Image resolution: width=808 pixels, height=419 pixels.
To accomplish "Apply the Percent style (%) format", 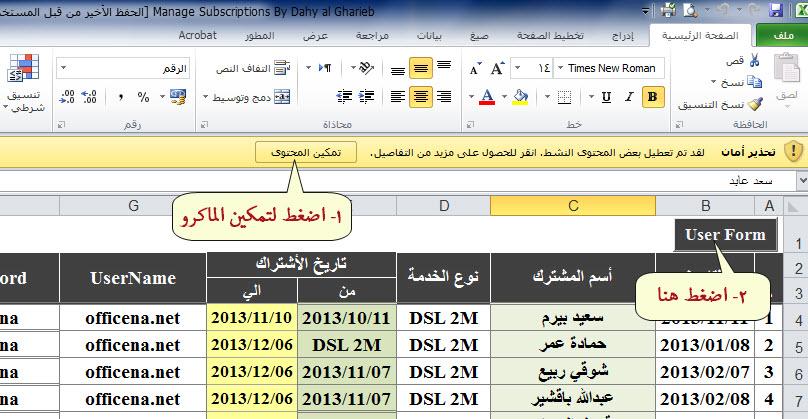I will (x=143, y=96).
